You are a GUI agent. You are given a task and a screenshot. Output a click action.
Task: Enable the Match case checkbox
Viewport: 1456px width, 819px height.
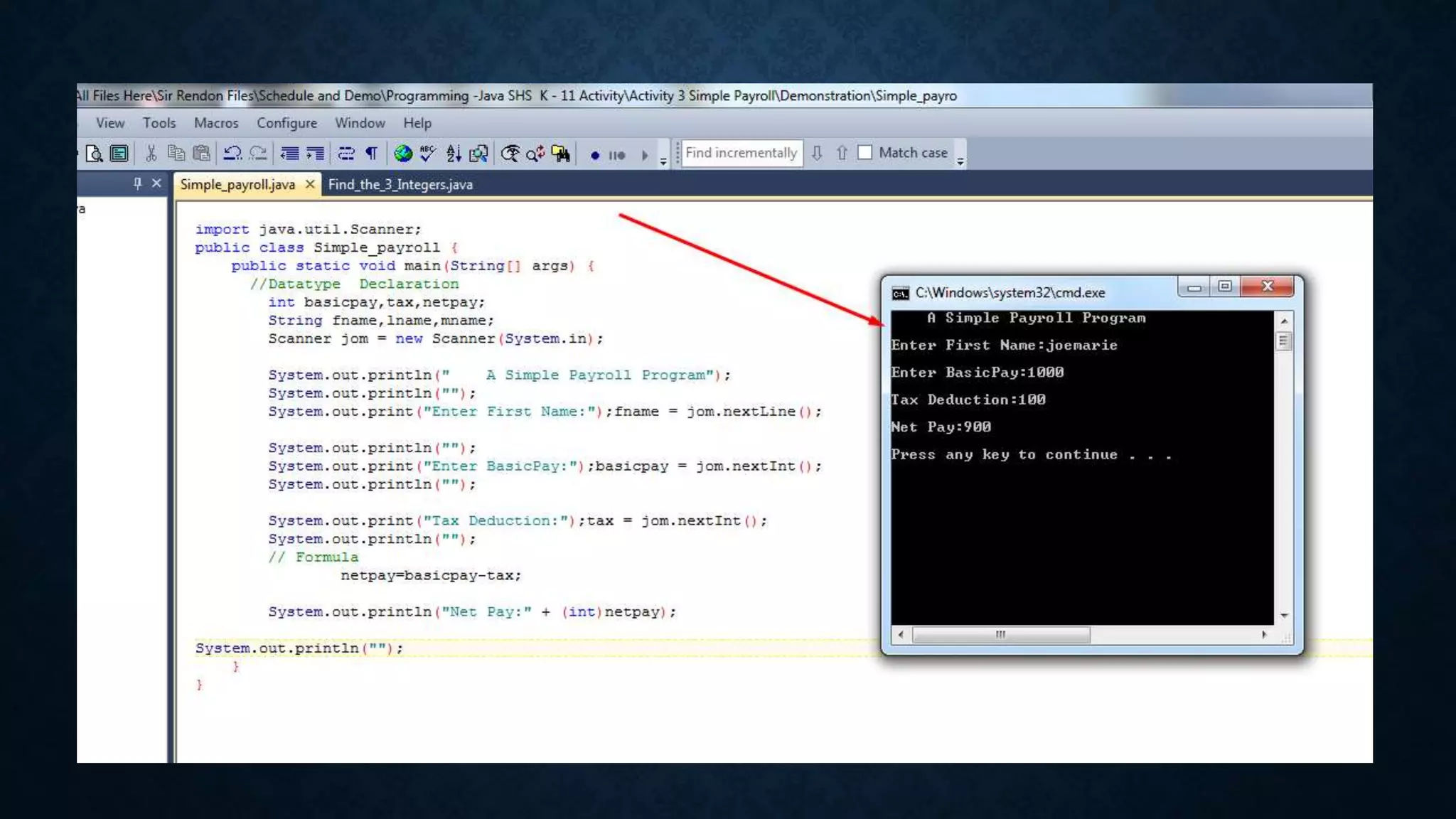865,153
